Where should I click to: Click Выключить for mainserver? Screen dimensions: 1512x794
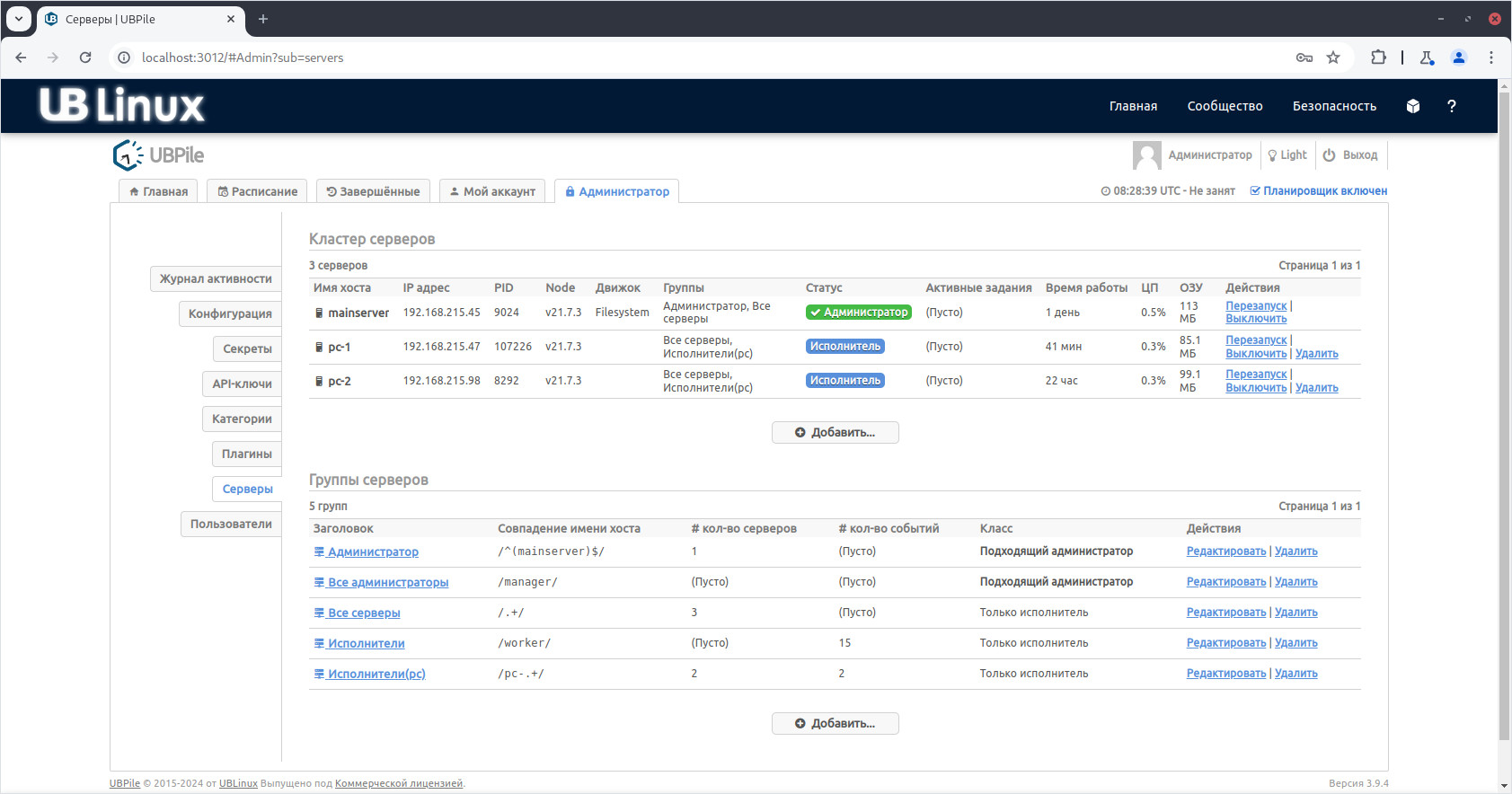[x=1256, y=319]
